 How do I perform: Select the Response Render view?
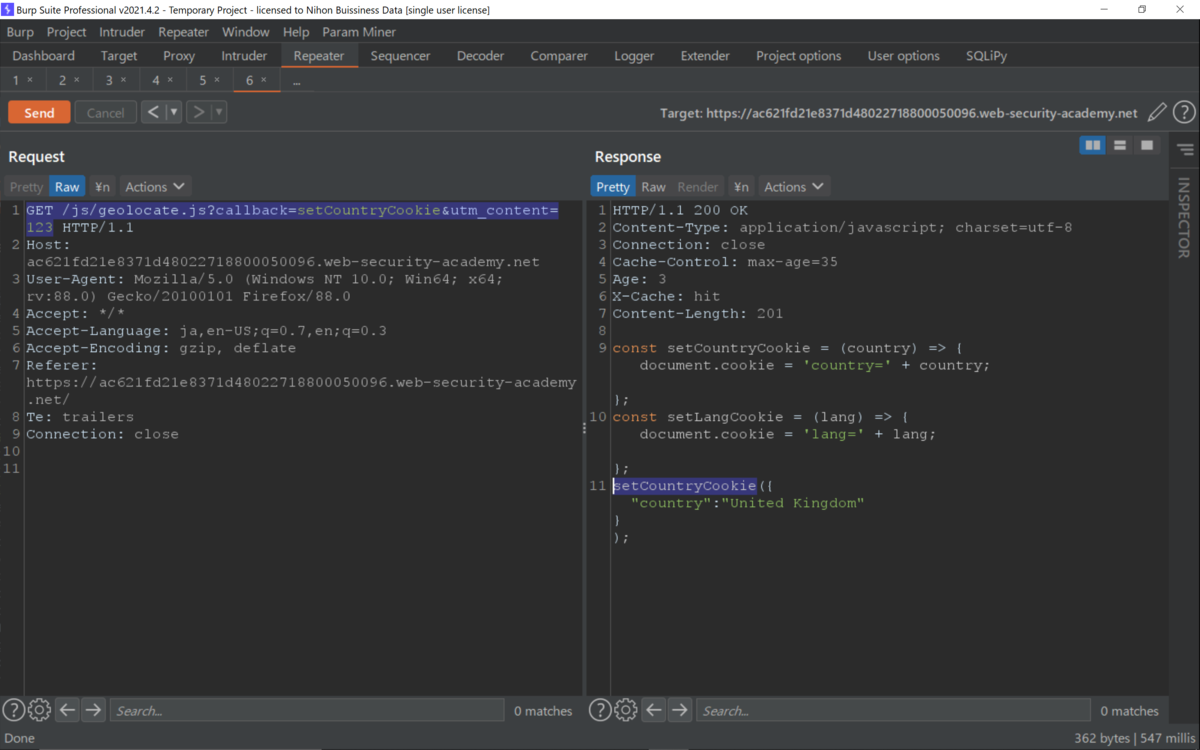[698, 187]
